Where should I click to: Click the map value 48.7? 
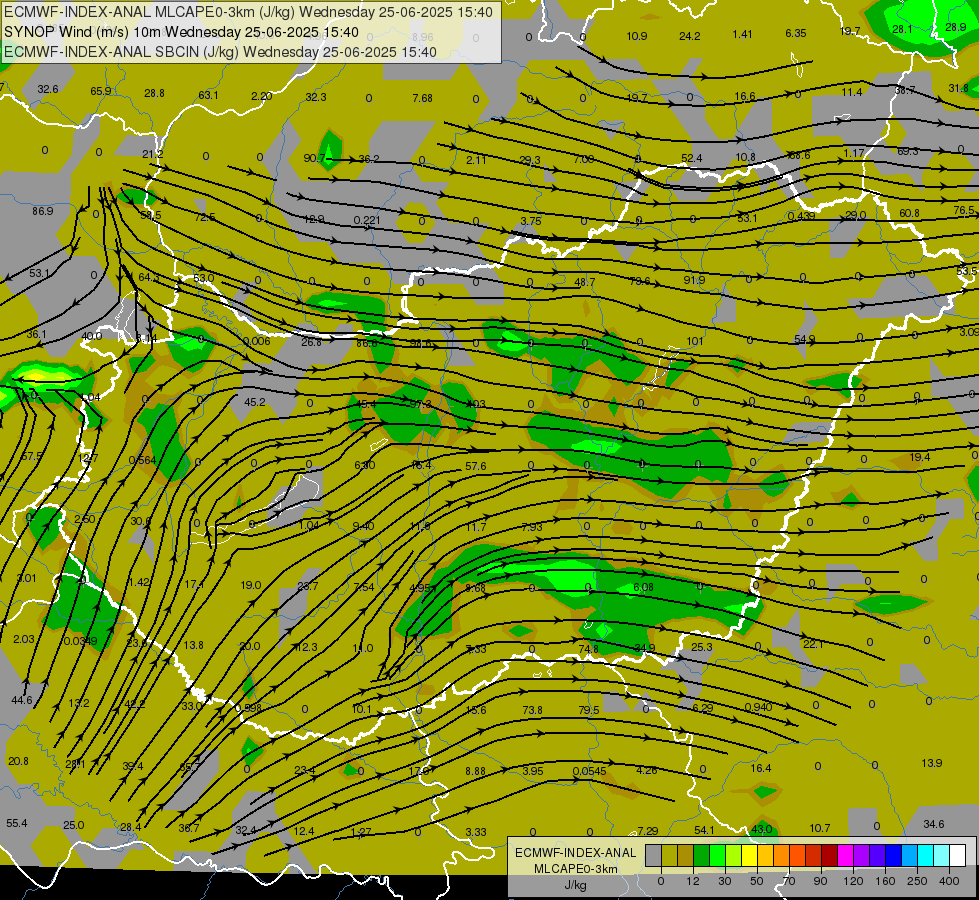(585, 282)
